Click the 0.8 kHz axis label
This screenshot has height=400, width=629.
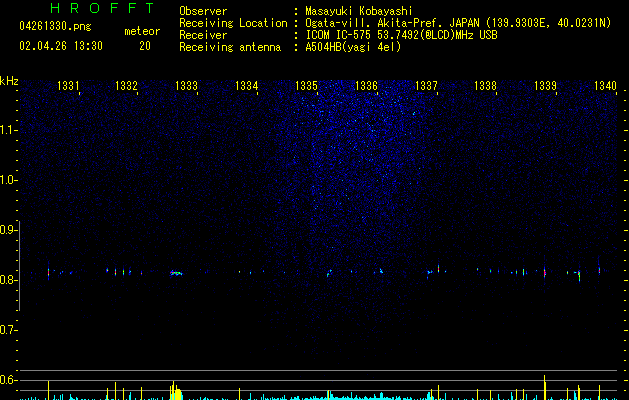click(8, 280)
